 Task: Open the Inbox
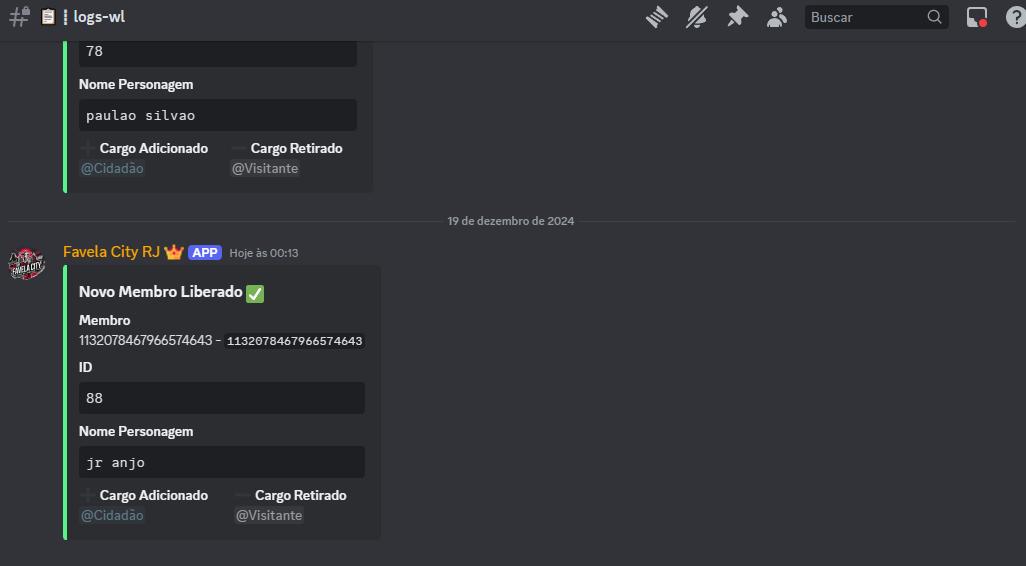977,17
